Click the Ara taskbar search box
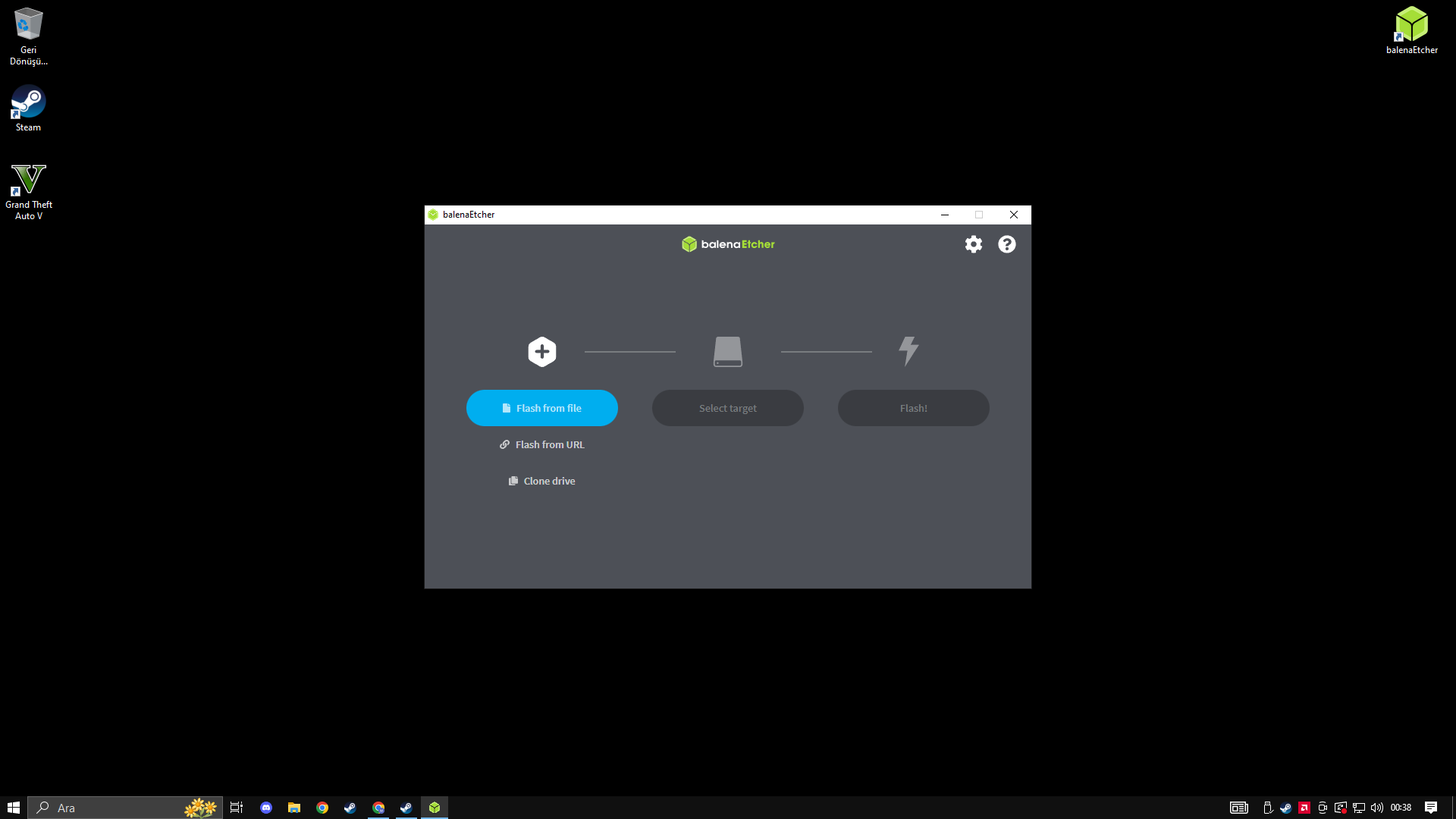This screenshot has height=819, width=1456. 114,808
